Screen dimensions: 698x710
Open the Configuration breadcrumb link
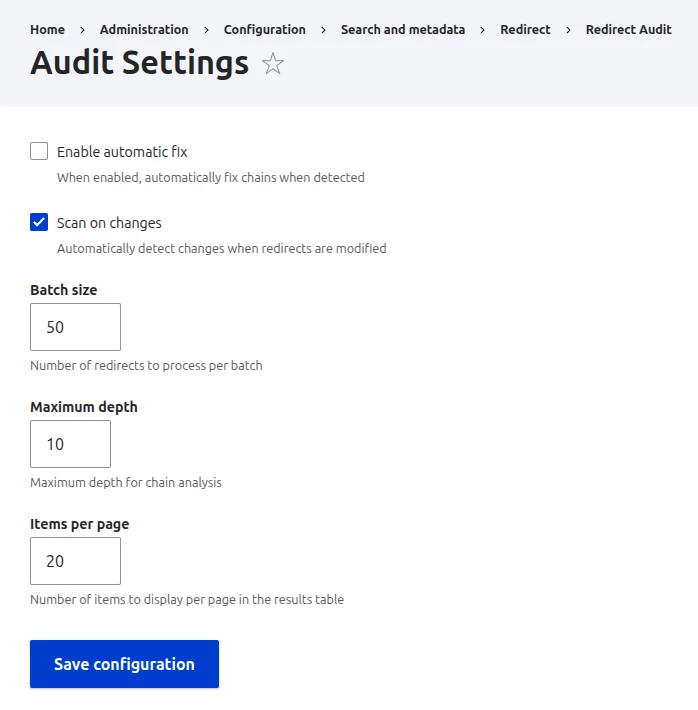click(x=265, y=29)
